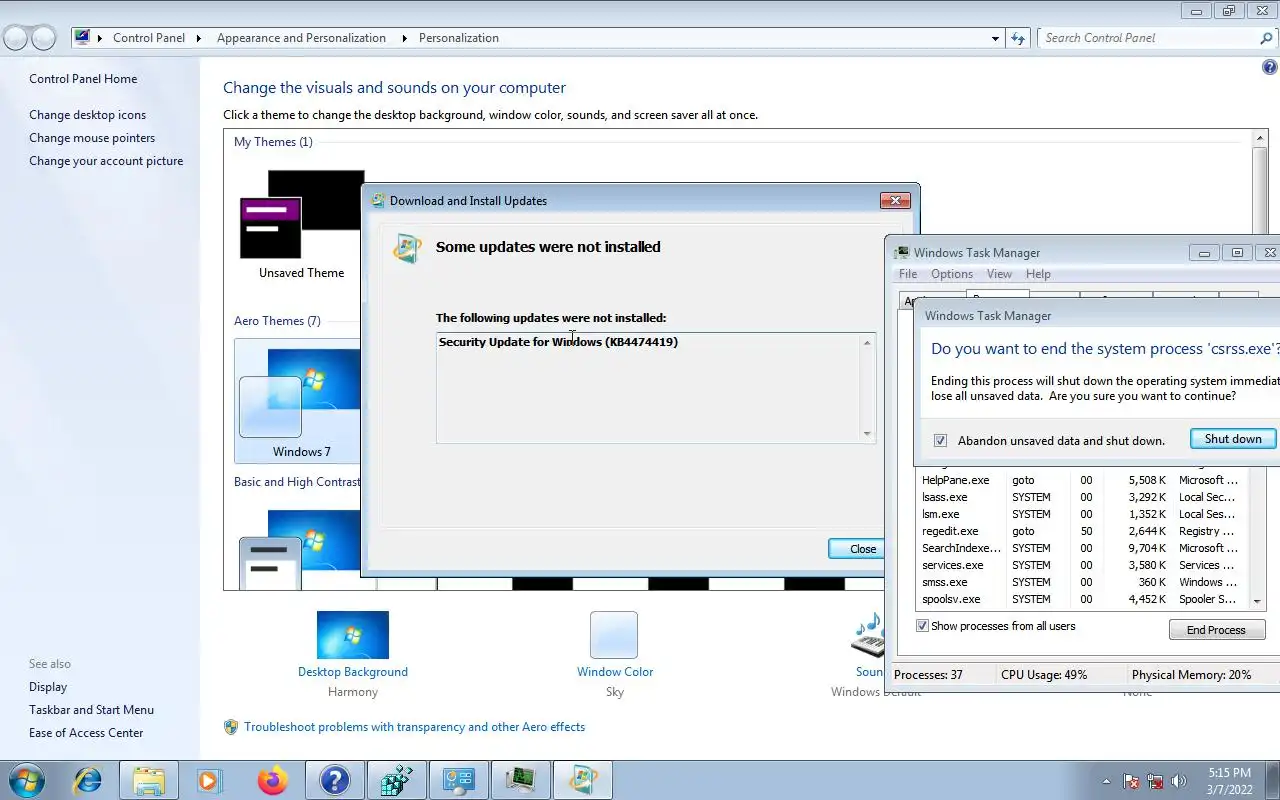The height and width of the screenshot is (800, 1280).
Task: Uncheck Show processes from all users
Action: click(923, 626)
